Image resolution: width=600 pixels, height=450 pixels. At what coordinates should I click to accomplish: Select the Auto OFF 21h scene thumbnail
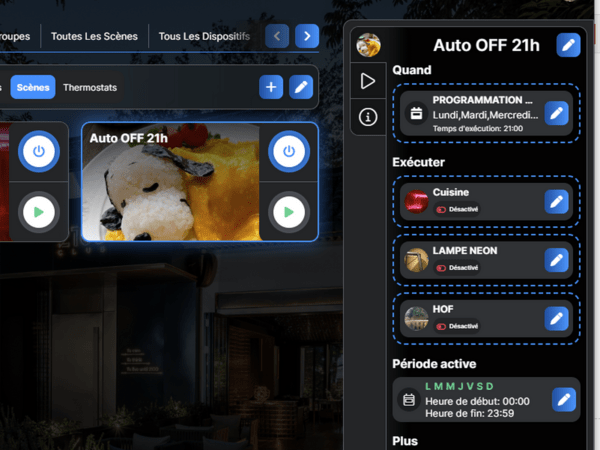170,190
